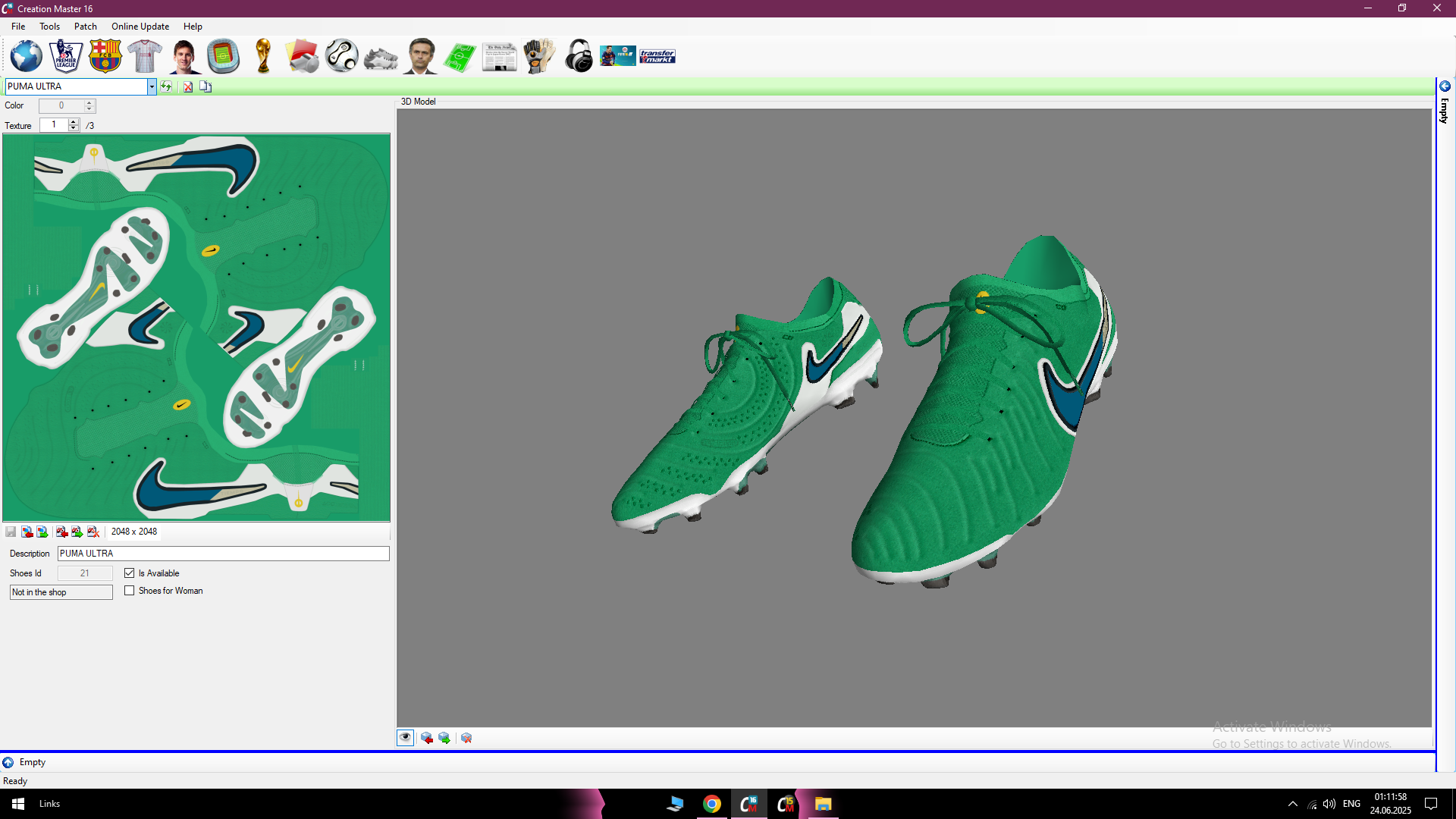The image size is (1456, 819).
Task: Click the Shoes Id field showing 21
Action: point(85,573)
